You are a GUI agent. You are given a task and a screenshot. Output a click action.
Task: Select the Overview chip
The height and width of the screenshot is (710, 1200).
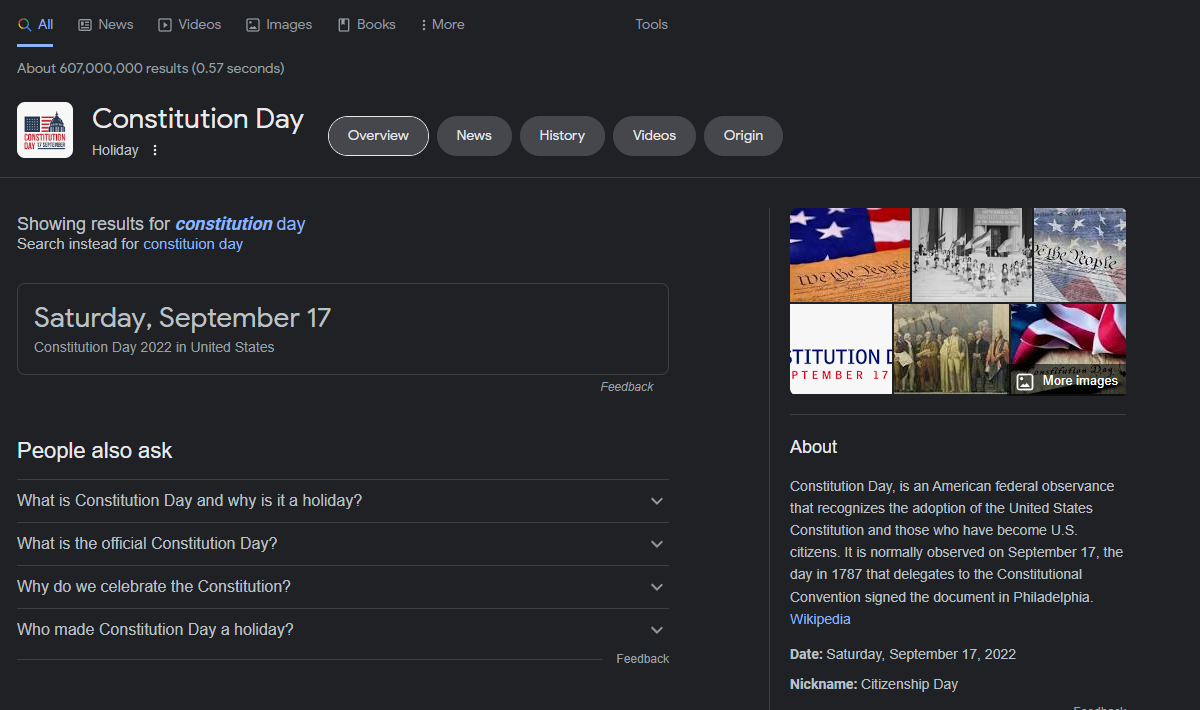[378, 136]
